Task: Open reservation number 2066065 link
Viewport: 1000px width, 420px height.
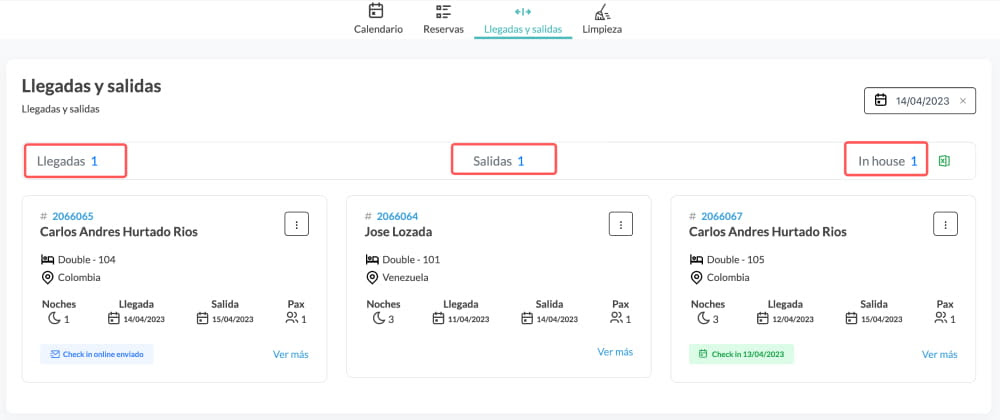Action: coord(73,216)
